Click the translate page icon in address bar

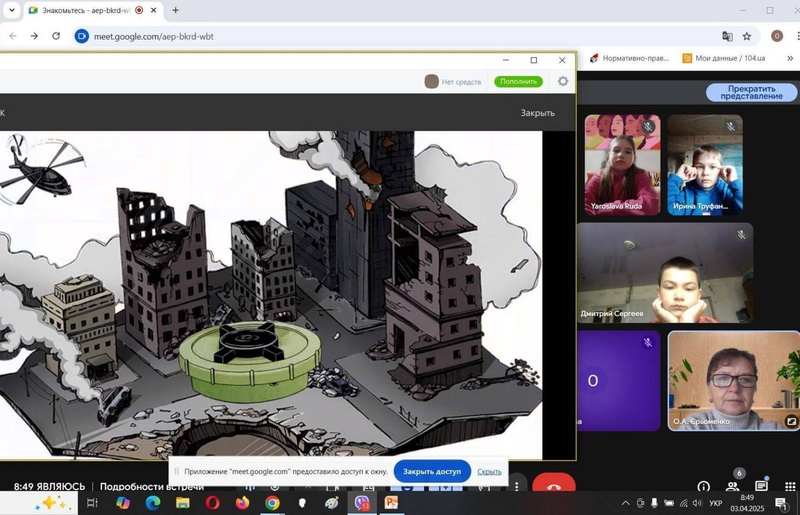(727, 36)
